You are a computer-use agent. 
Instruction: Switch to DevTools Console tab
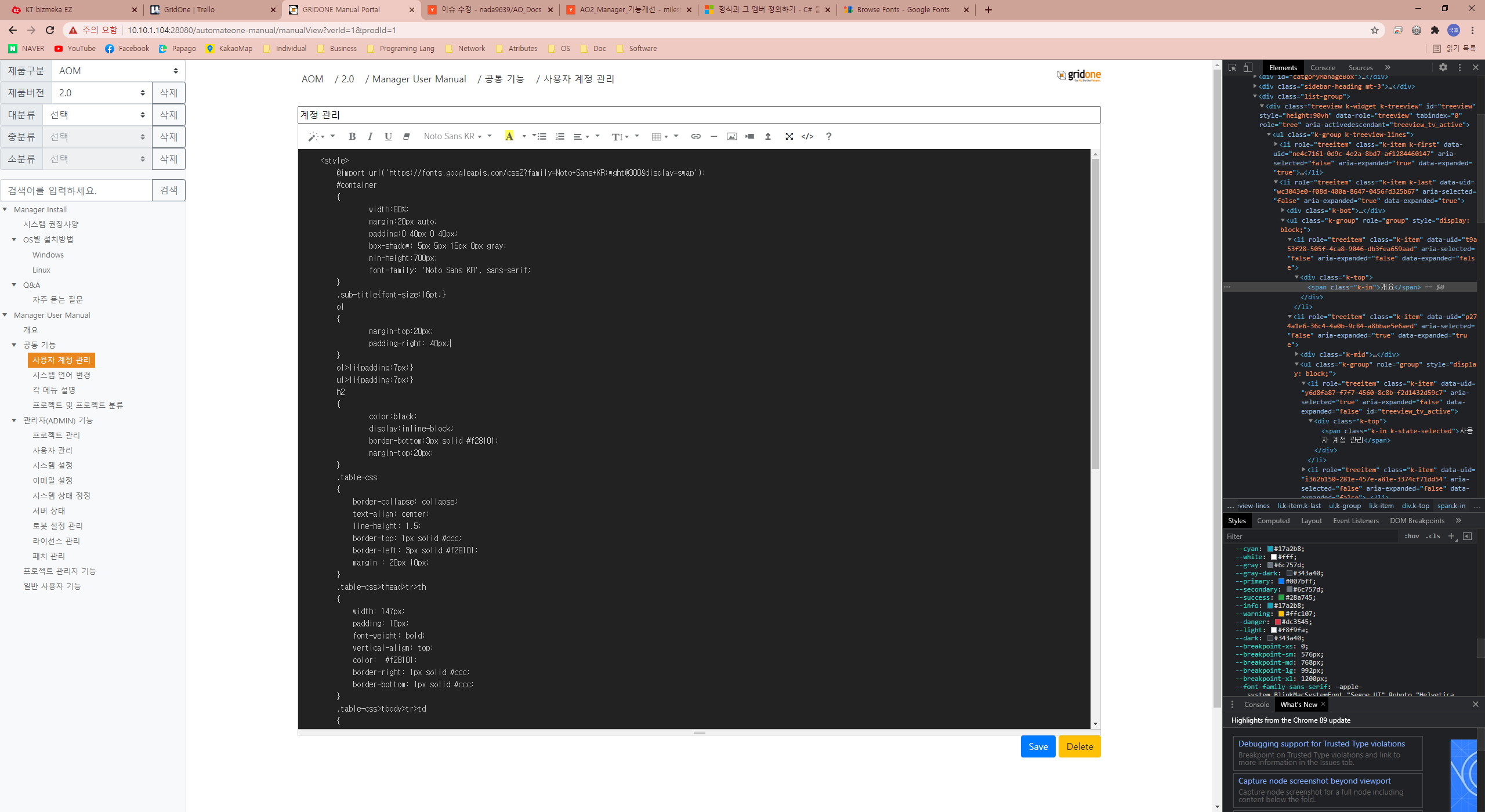[1322, 67]
